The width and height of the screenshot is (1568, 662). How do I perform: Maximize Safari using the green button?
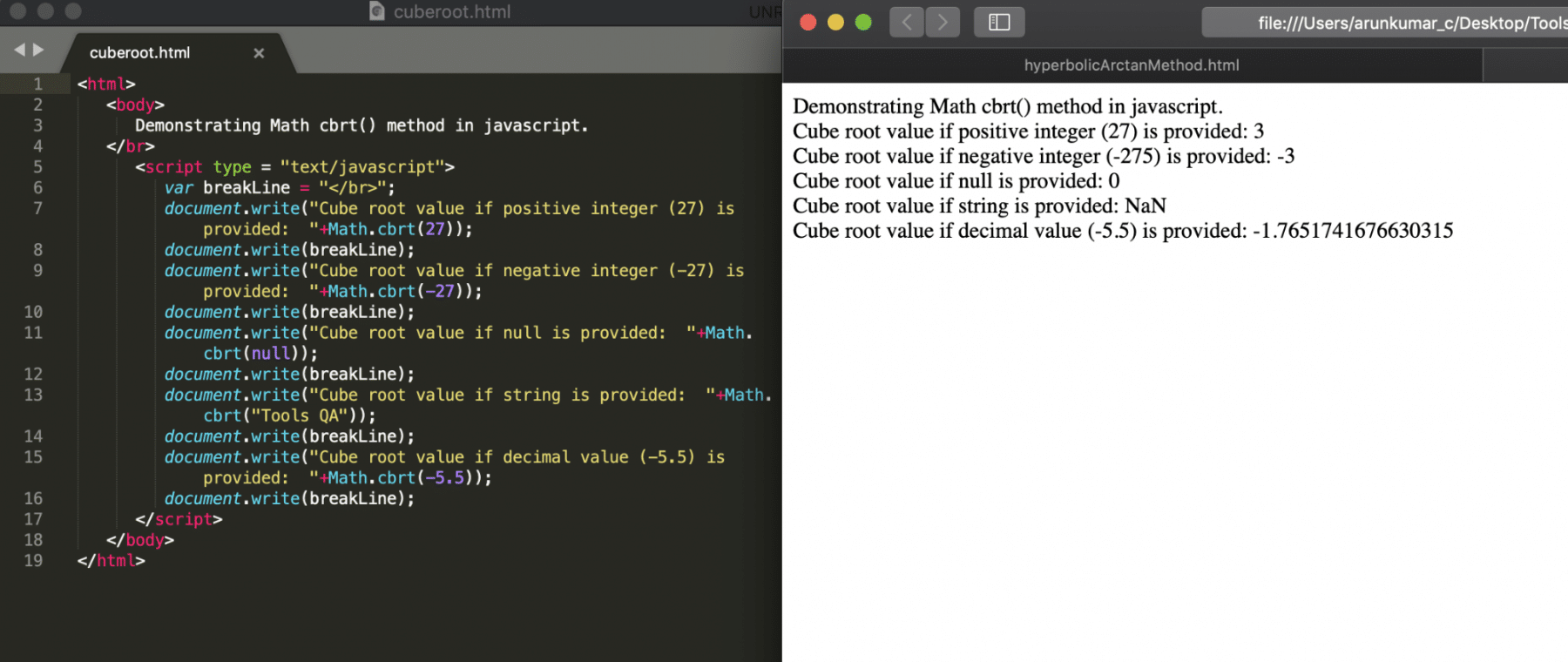pos(863,23)
